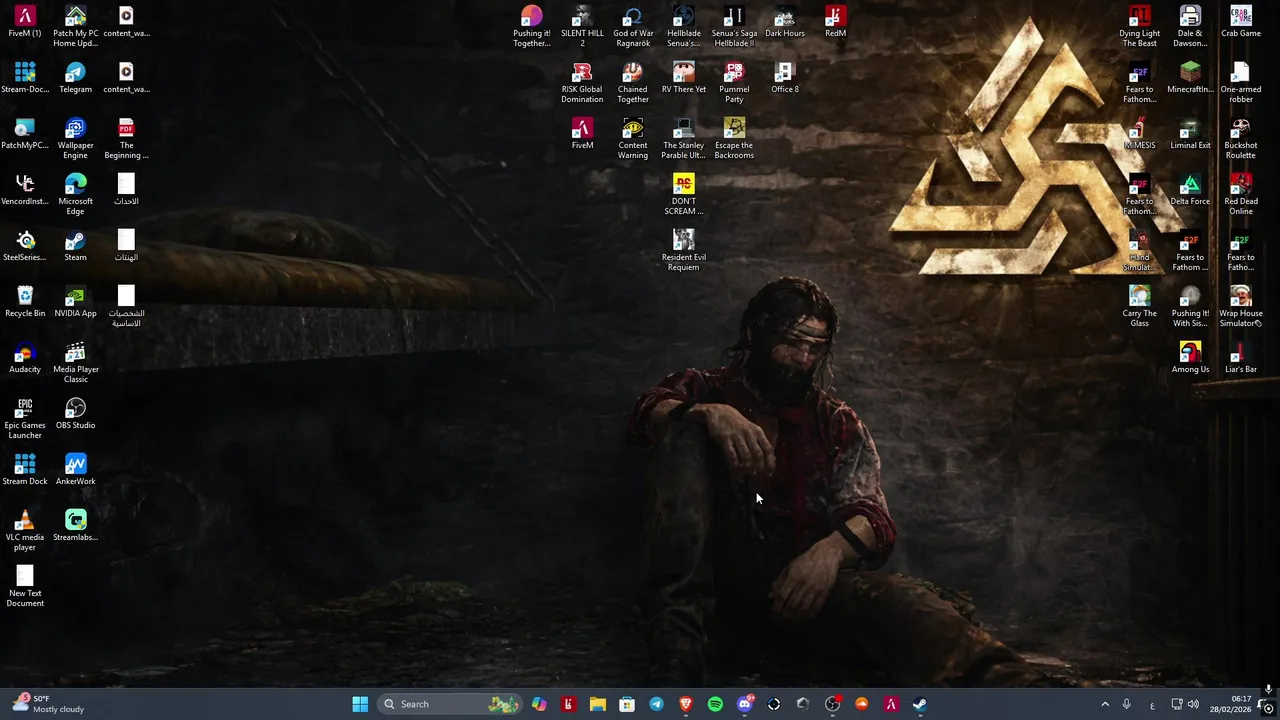This screenshot has width=1280, height=720.
Task: Select the Patch My PC Home Updater icon
Action: (x=75, y=28)
